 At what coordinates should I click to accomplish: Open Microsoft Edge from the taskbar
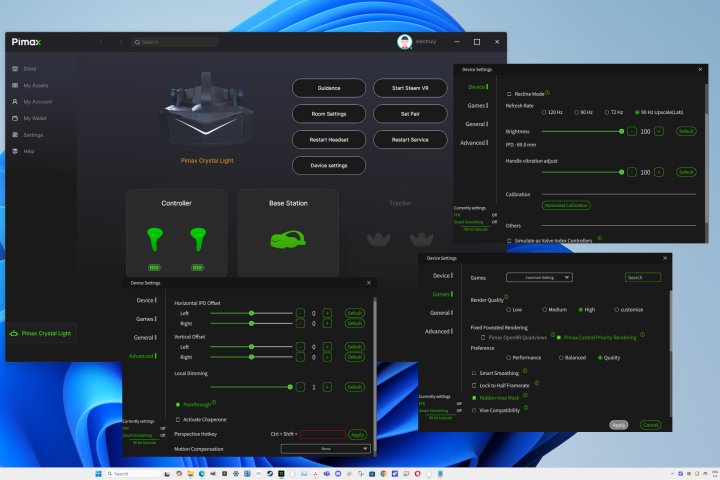coord(202,474)
